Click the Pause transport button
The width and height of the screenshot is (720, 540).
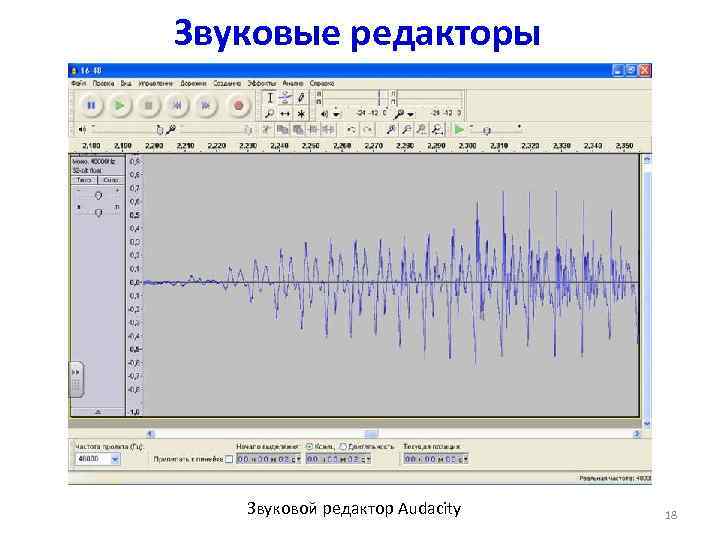(91, 106)
